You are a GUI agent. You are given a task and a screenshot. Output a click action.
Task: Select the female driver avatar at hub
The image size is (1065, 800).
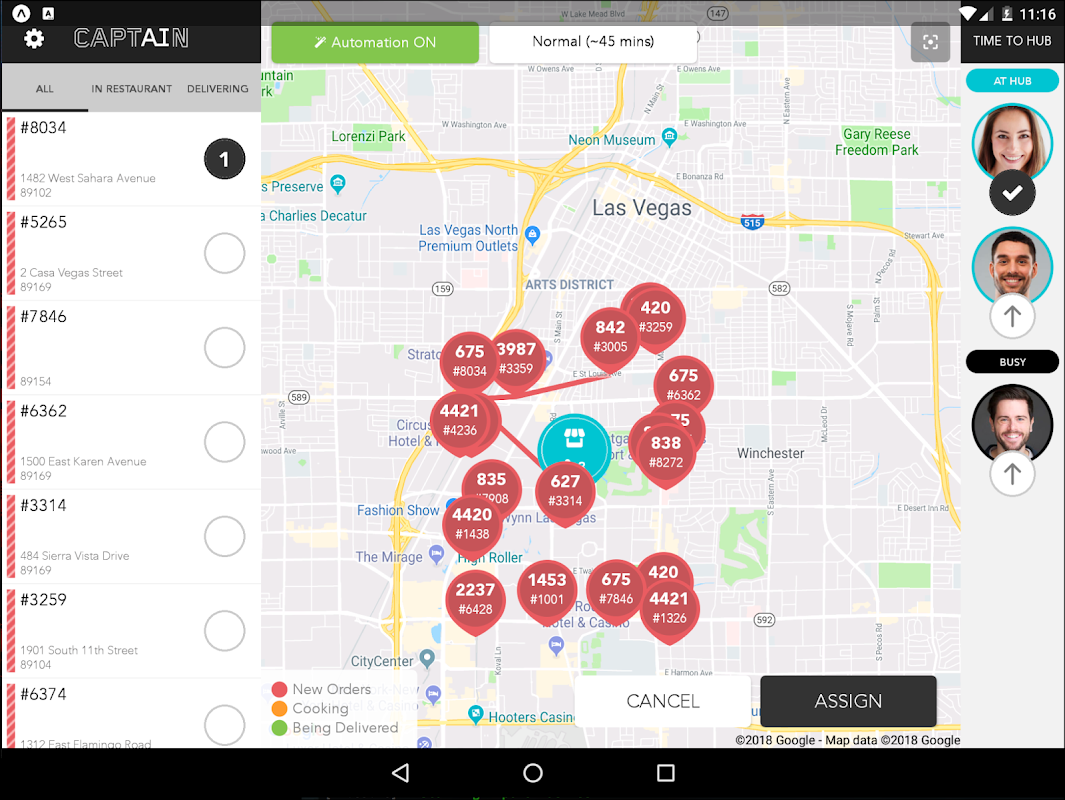(x=1012, y=143)
